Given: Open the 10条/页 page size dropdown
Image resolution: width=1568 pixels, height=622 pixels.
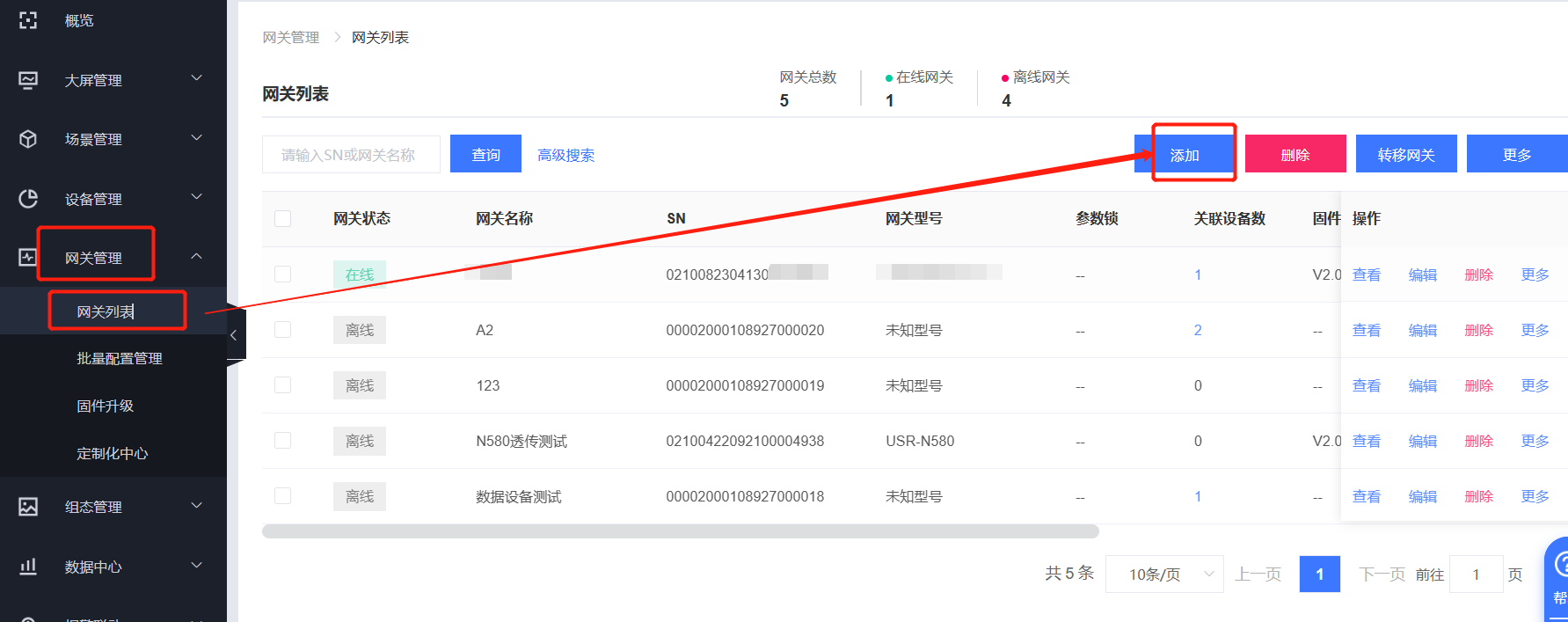Looking at the screenshot, I should (x=1163, y=574).
